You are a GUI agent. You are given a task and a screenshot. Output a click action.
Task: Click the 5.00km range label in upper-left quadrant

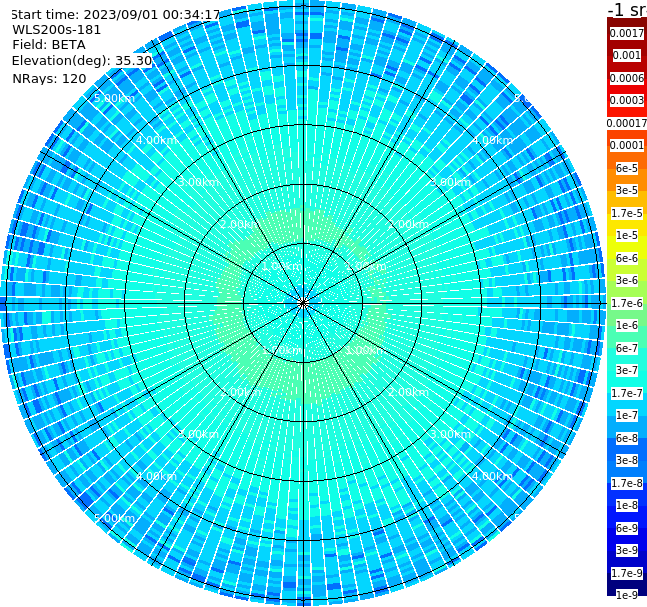[x=114, y=98]
